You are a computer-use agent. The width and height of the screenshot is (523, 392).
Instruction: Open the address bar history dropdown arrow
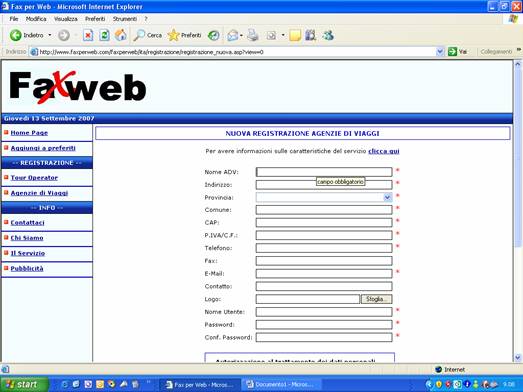[x=440, y=52]
